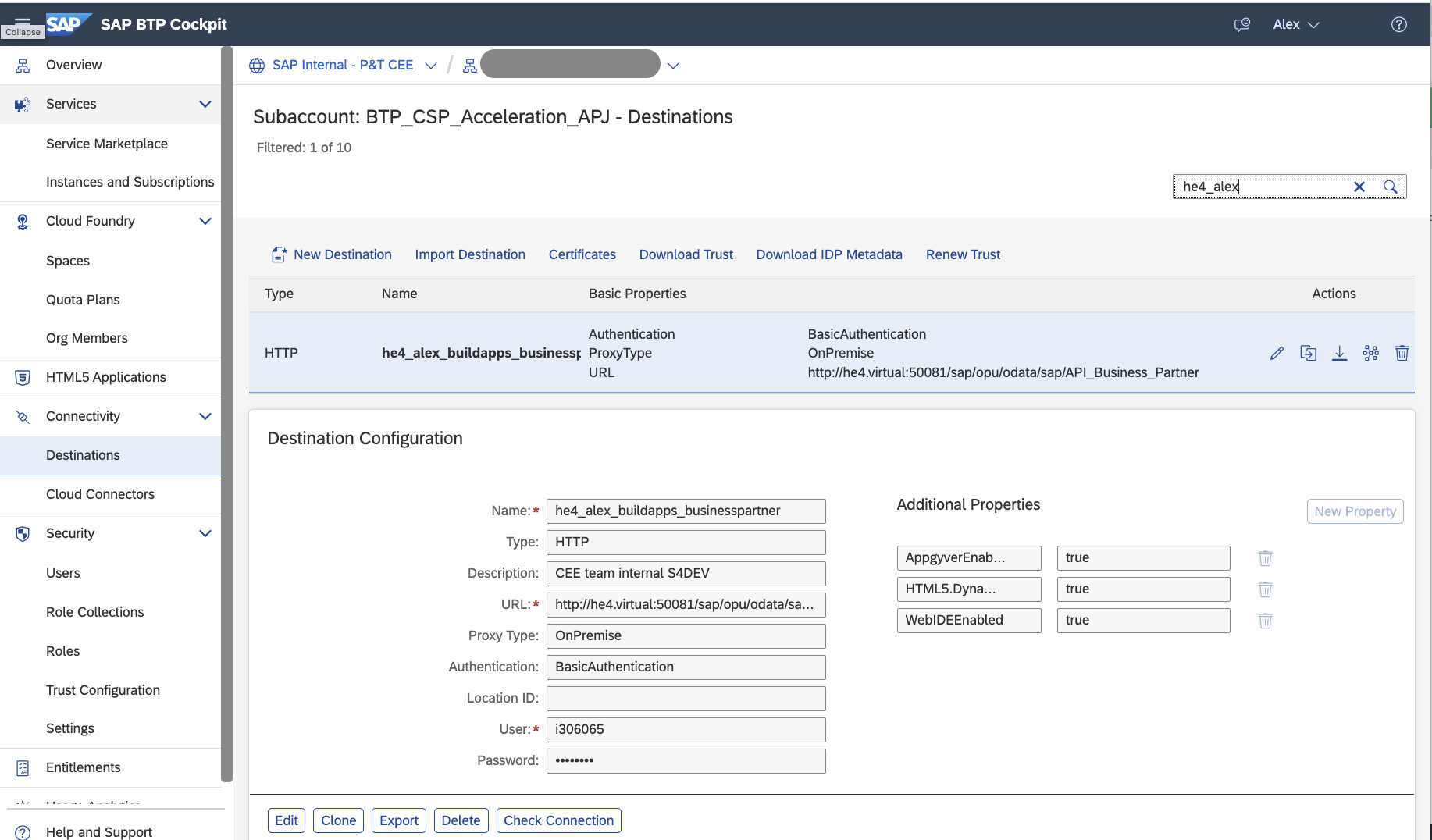
Task: Collapse the Cloud Foundry navigation group
Action: pos(205,221)
